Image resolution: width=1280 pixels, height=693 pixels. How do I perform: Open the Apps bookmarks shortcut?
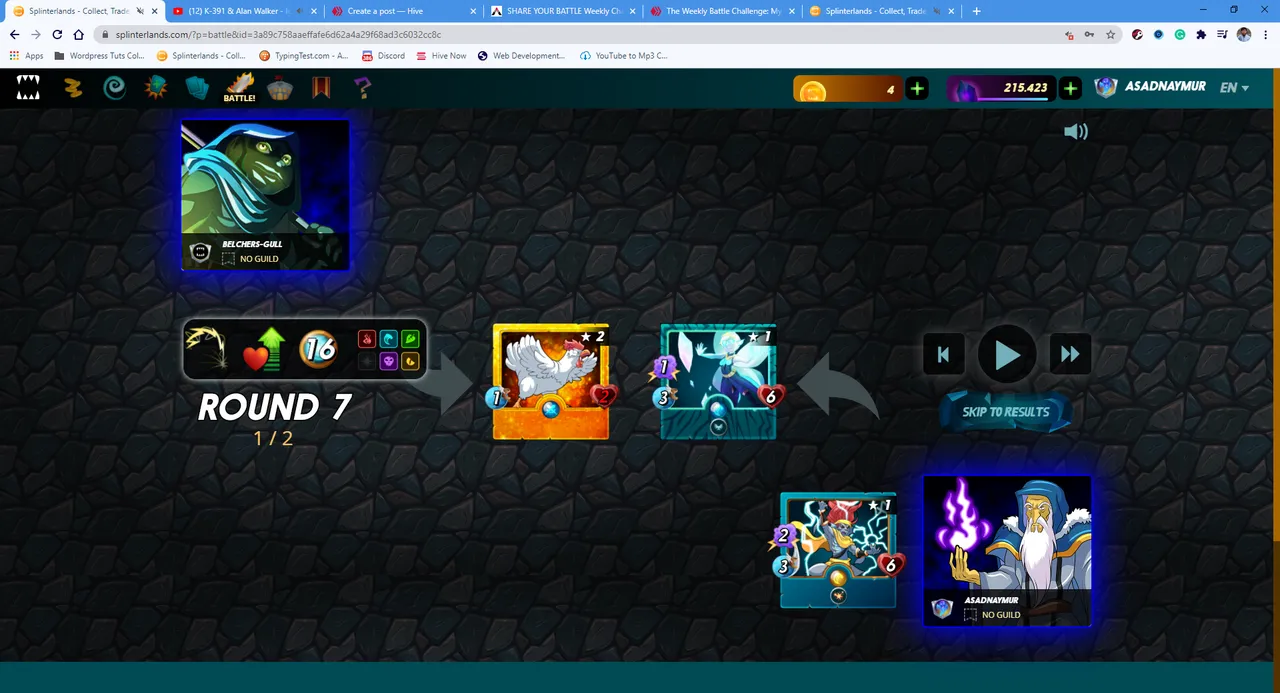(27, 56)
